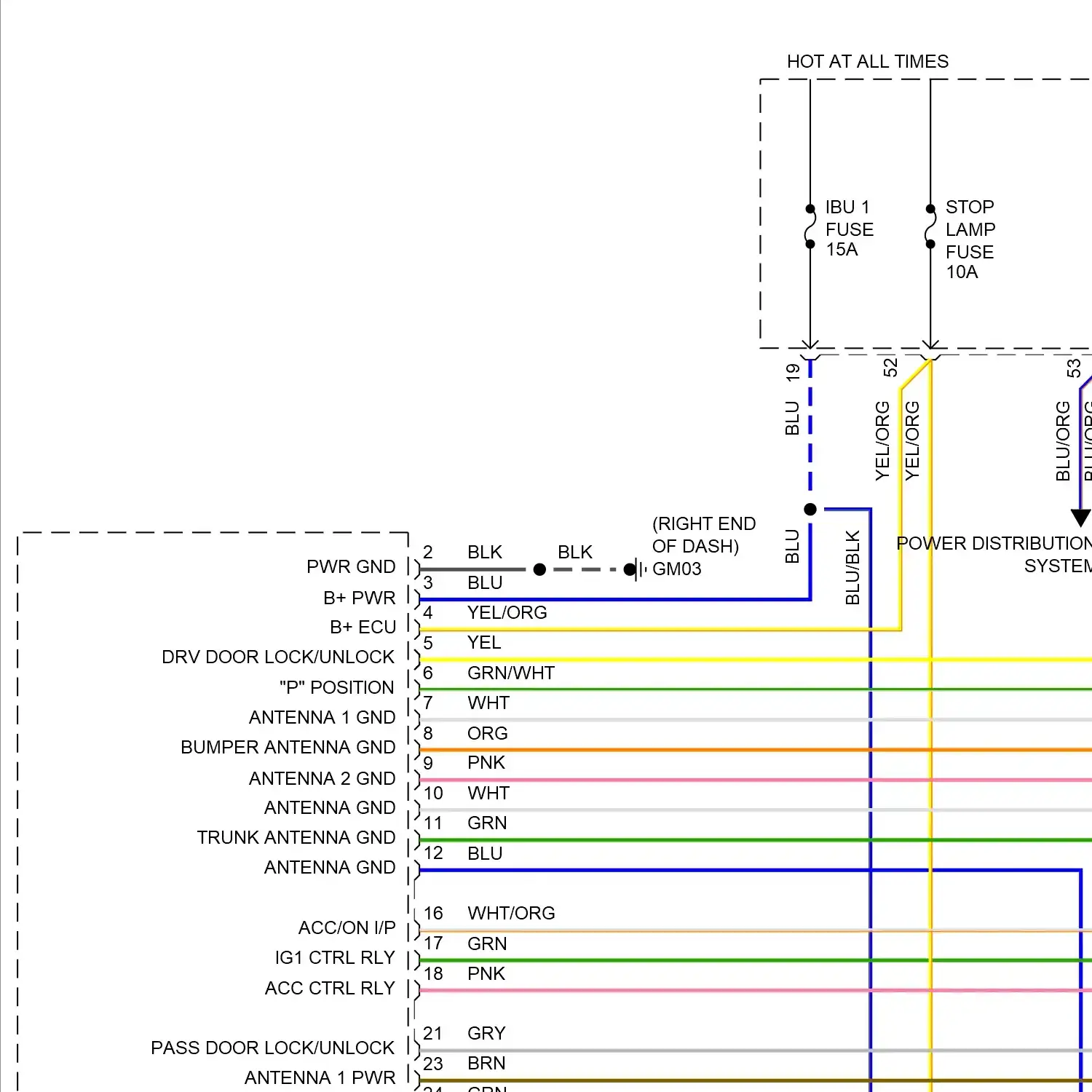Click connector pin number 53
The image size is (1092, 1092).
pos(1074,368)
